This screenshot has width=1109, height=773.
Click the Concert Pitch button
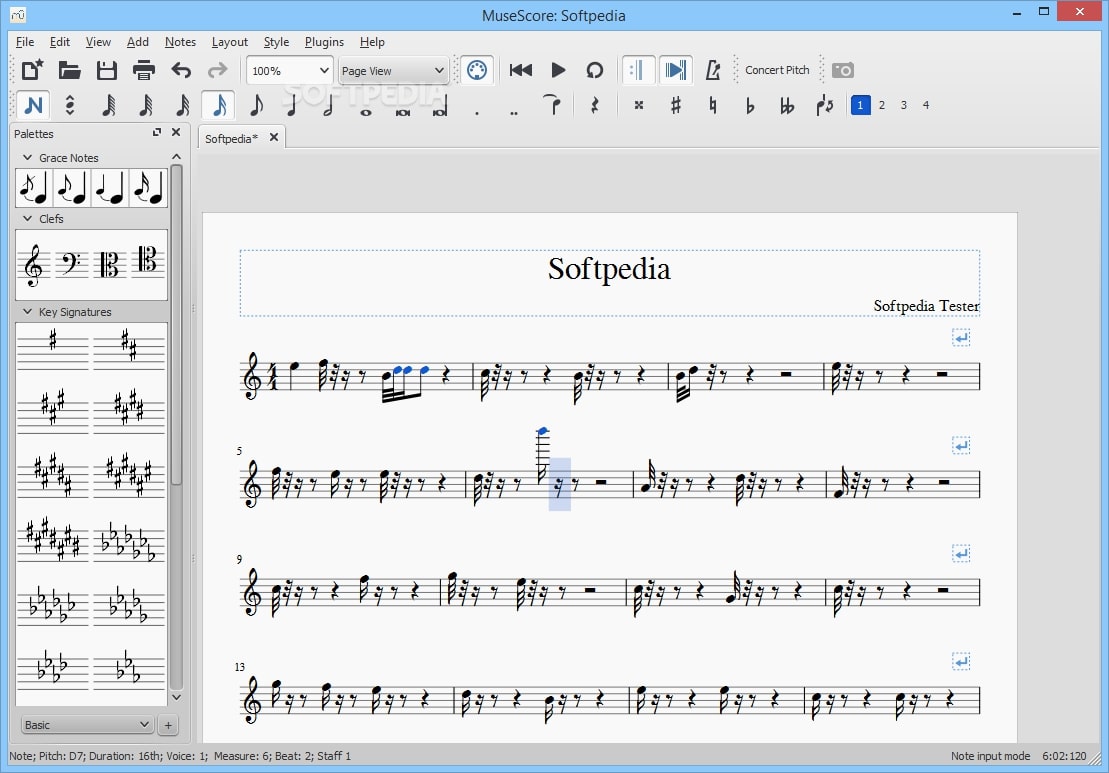point(777,70)
